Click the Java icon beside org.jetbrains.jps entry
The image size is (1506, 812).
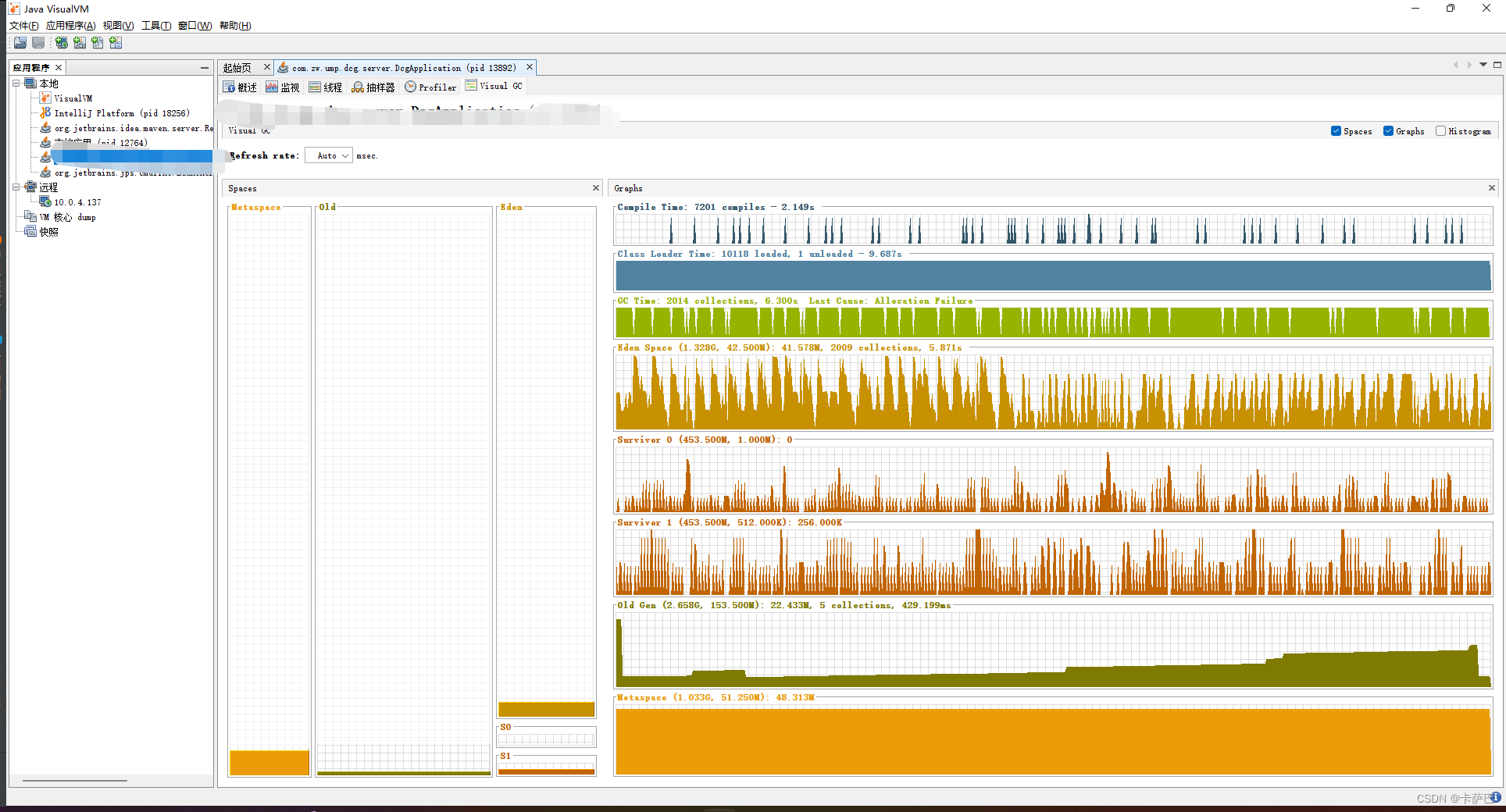coord(45,173)
